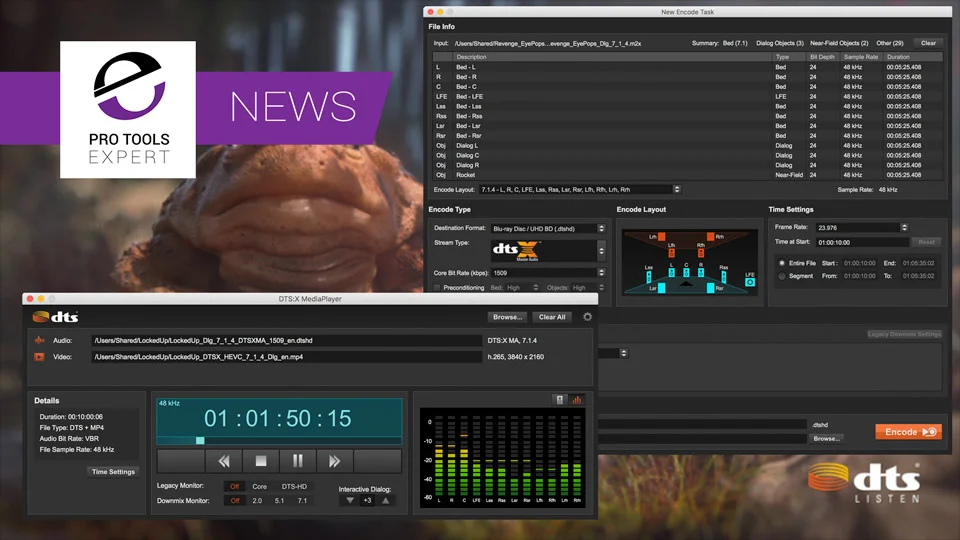The width and height of the screenshot is (960, 540).
Task: Increase Interactive Dialog with up arrow
Action: [x=386, y=500]
